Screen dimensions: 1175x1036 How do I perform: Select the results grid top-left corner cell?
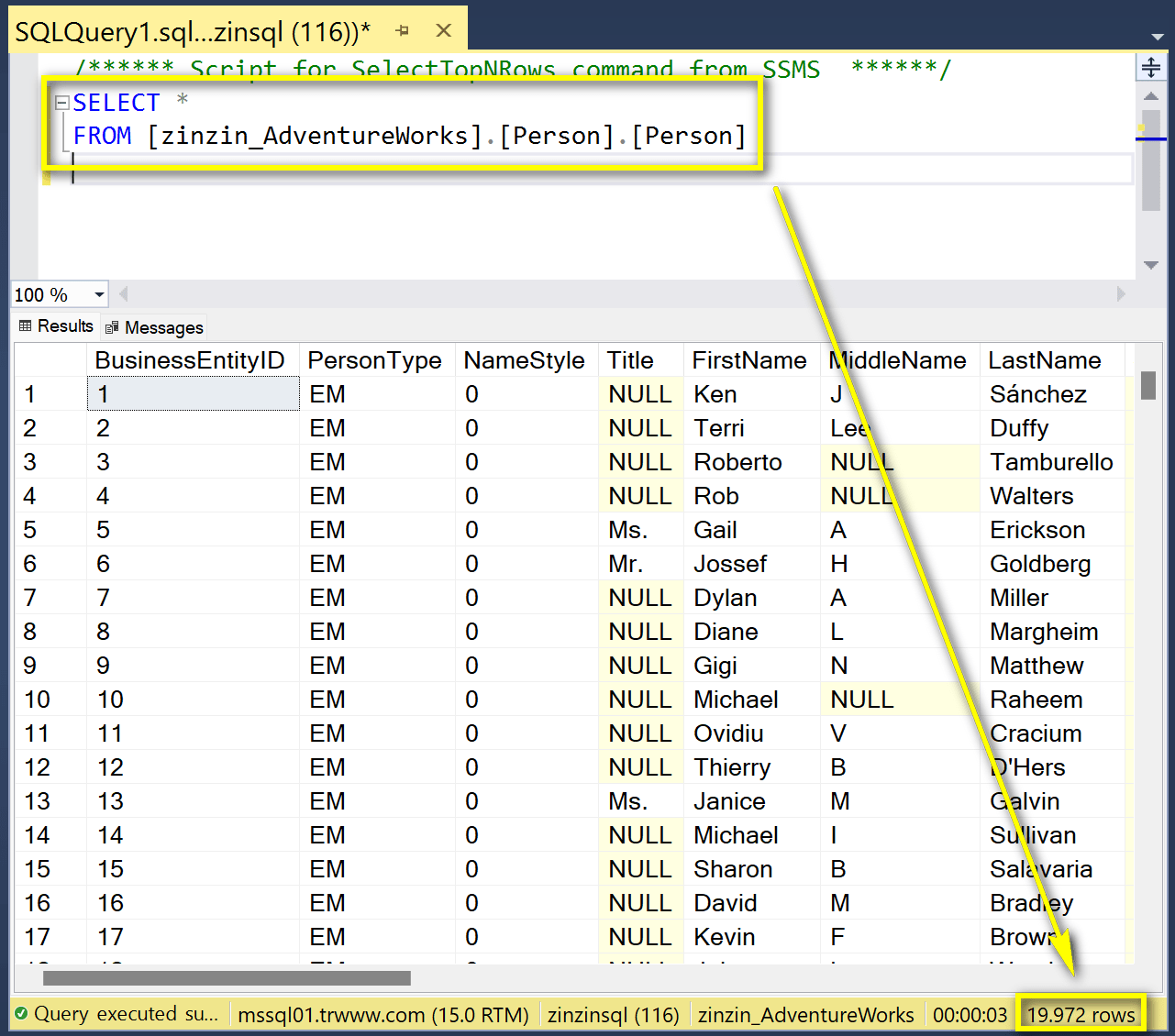click(x=50, y=360)
